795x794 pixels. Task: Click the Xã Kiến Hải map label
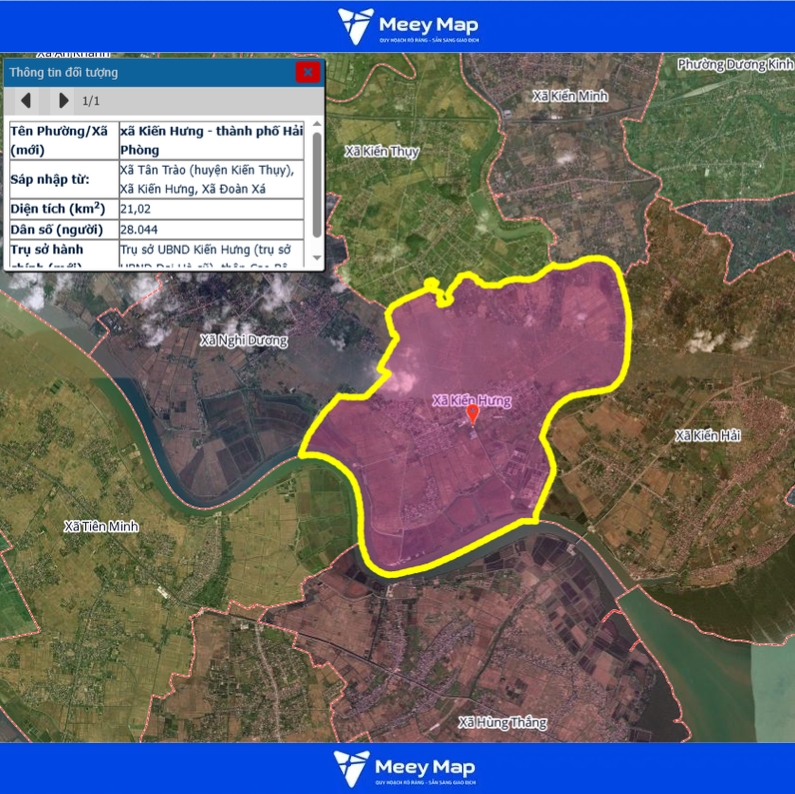click(708, 435)
